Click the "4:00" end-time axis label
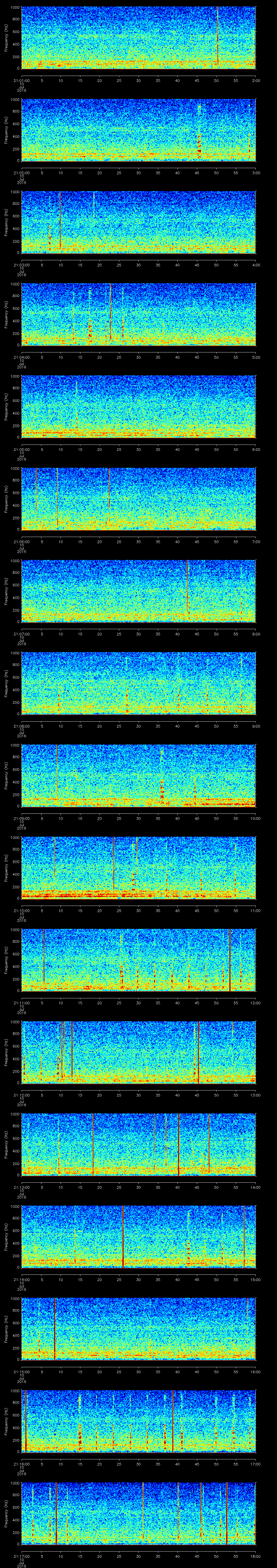 point(256,264)
